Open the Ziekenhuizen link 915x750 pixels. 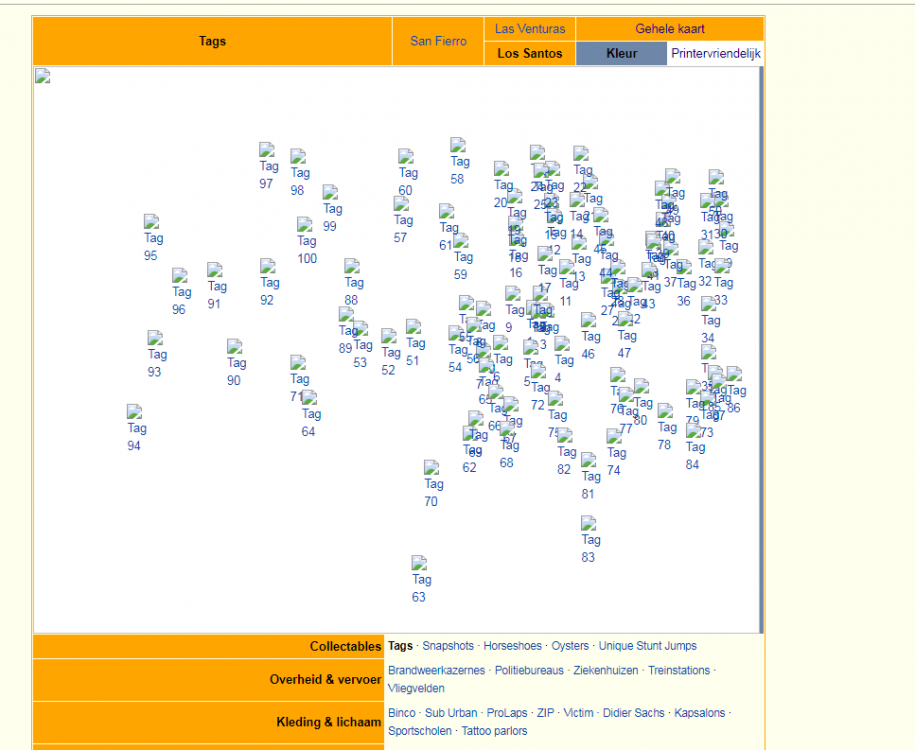pyautogui.click(x=606, y=671)
